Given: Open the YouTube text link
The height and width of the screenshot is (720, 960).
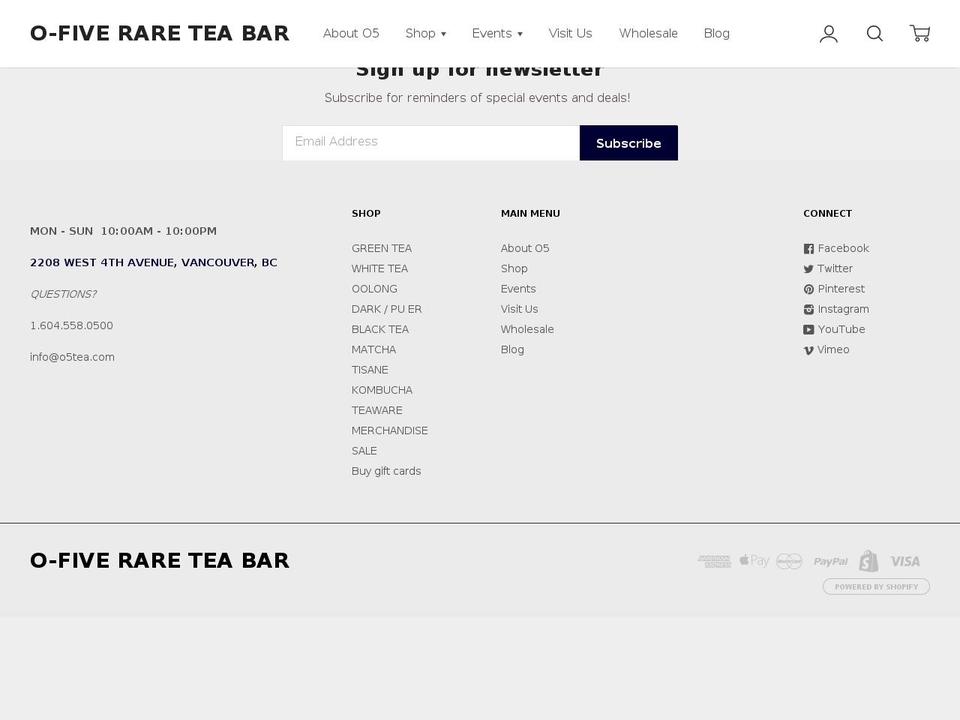Looking at the screenshot, I should coord(841,329).
